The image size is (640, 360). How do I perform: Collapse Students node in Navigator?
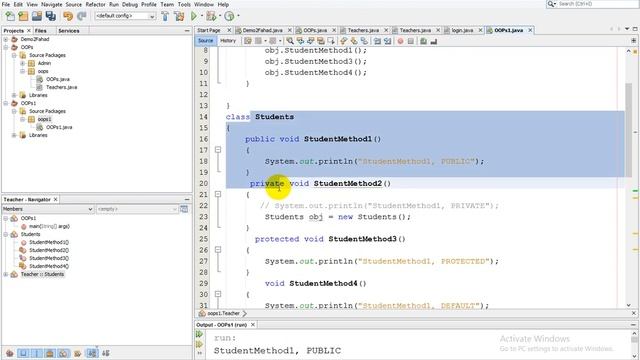6,234
